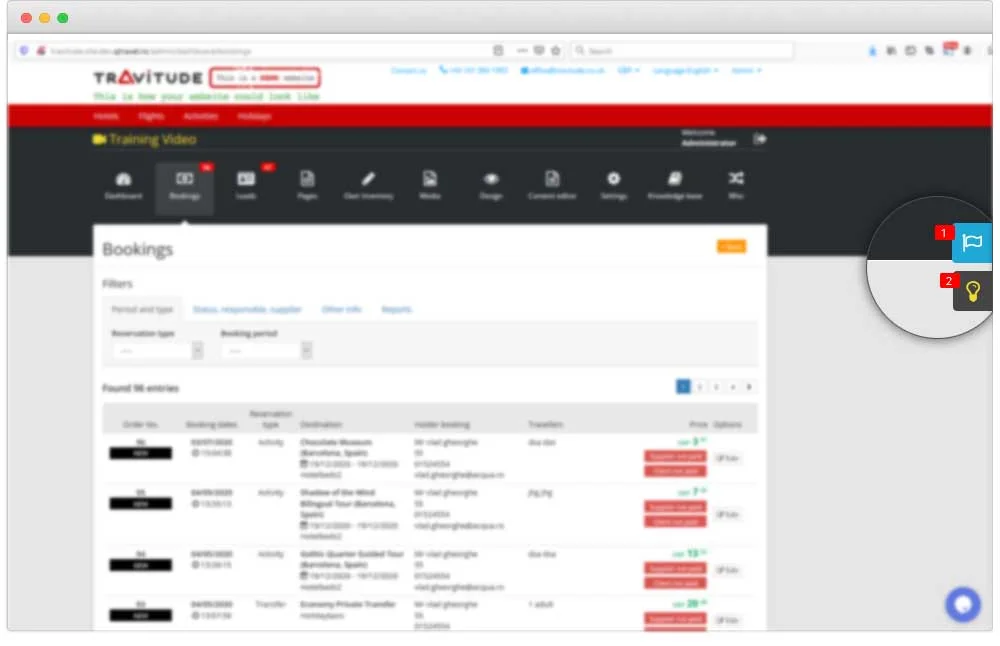Image resolution: width=1000 pixels, height=646 pixels.
Task: Open the Pages module icon
Action: [x=308, y=185]
